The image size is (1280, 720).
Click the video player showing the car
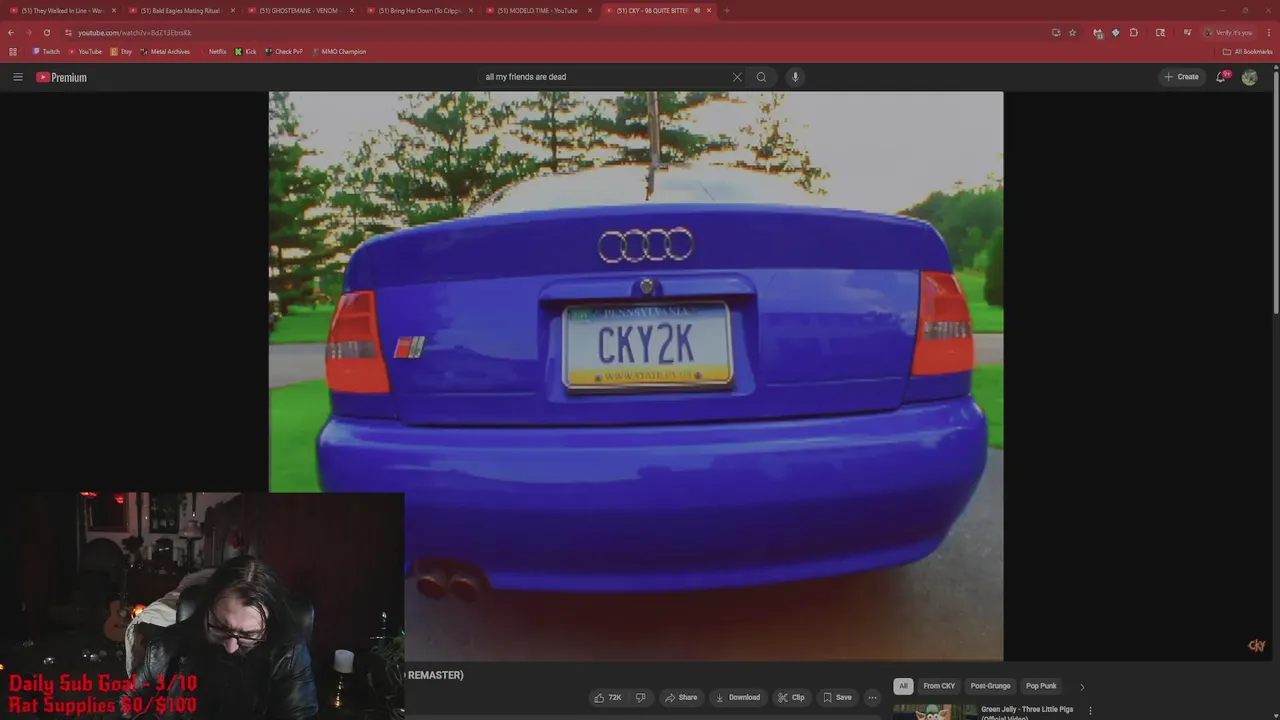click(x=636, y=376)
